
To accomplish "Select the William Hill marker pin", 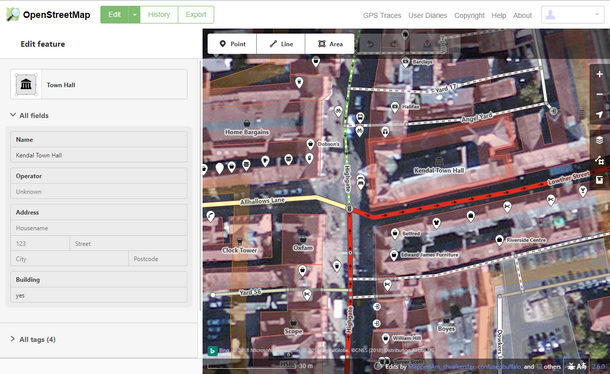I will coord(386,339).
